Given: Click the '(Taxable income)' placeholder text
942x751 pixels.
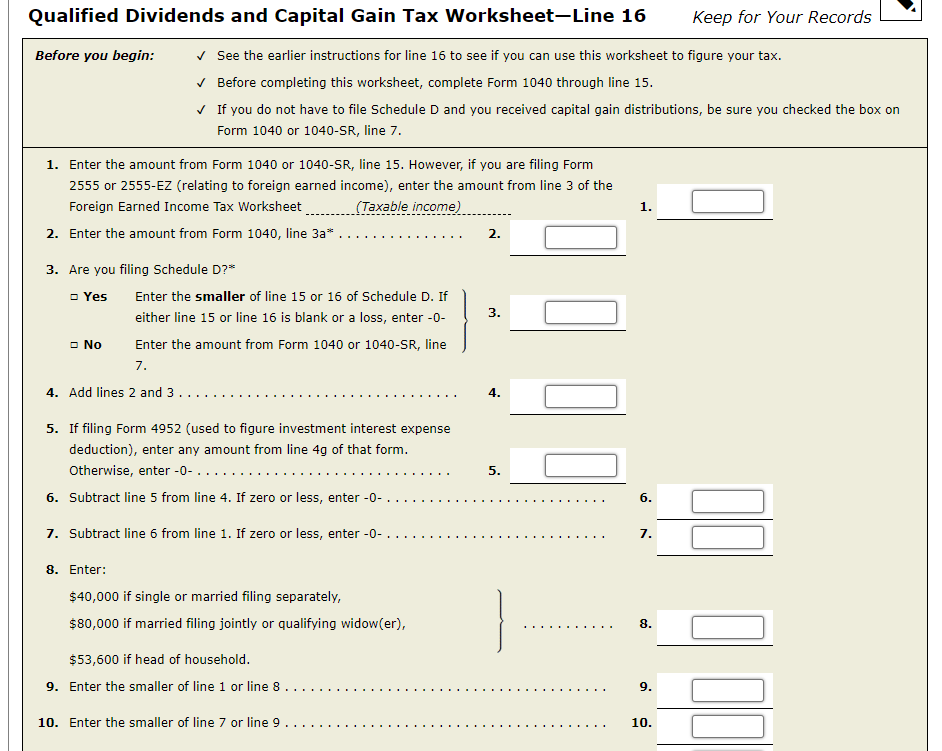Looking at the screenshot, I should click(409, 207).
